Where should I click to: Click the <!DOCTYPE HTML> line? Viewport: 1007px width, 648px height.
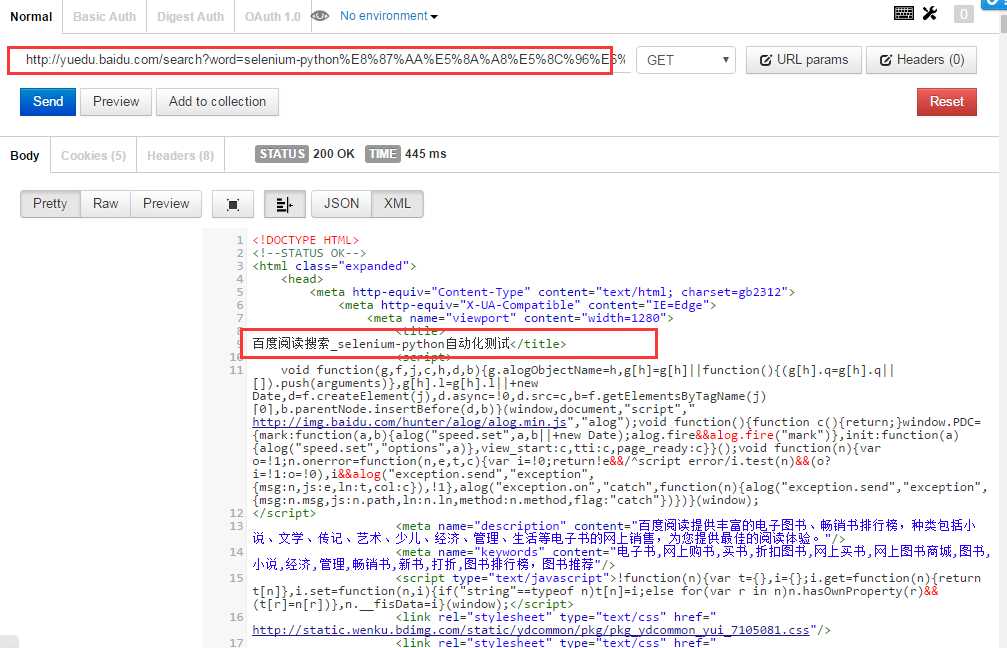point(306,240)
